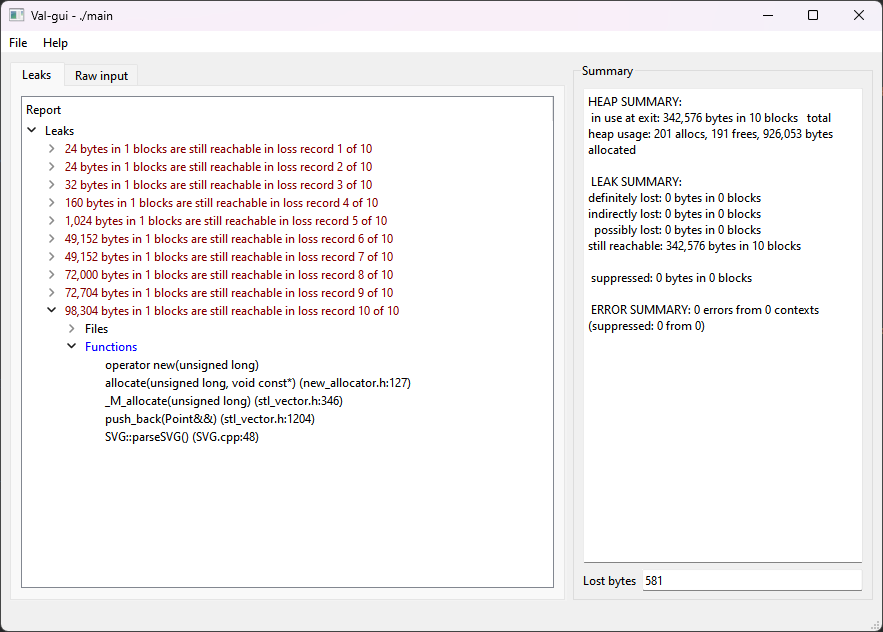Viewport: 883px width, 632px height.
Task: Select '98,304 bytes' loss record 10 row
Action: click(232, 311)
